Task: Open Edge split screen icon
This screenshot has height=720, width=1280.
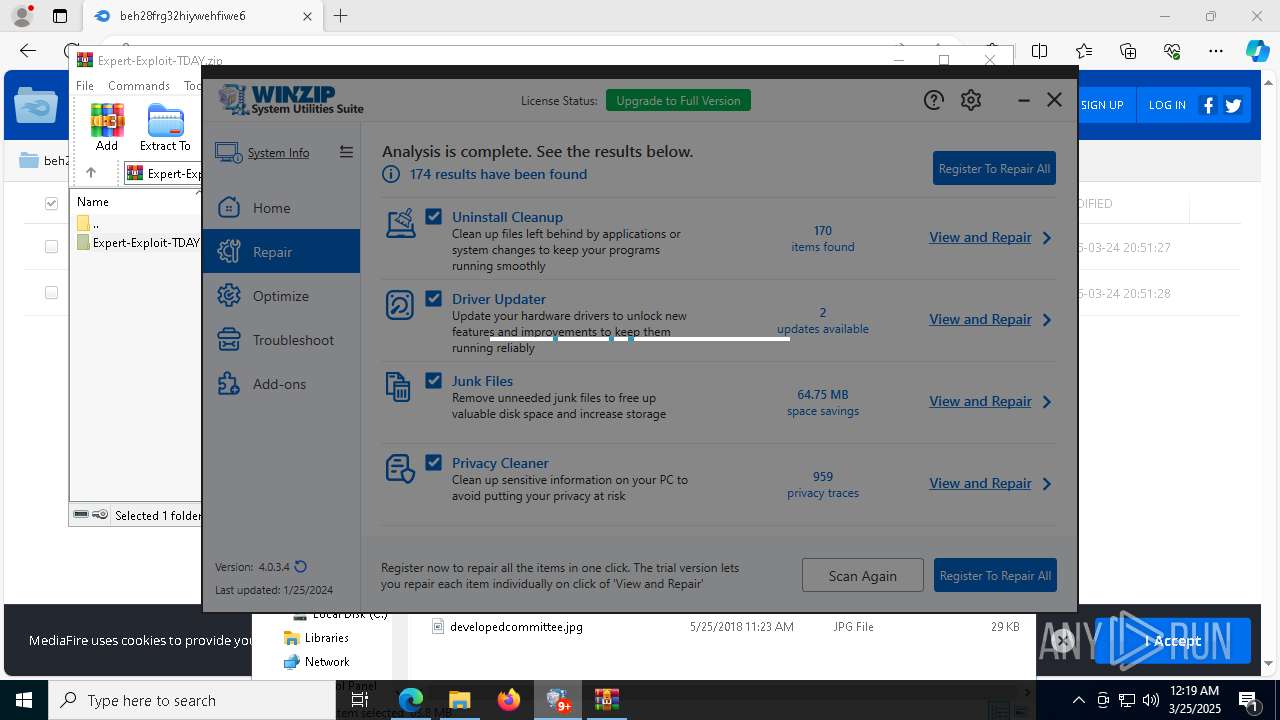Action: (1040, 51)
